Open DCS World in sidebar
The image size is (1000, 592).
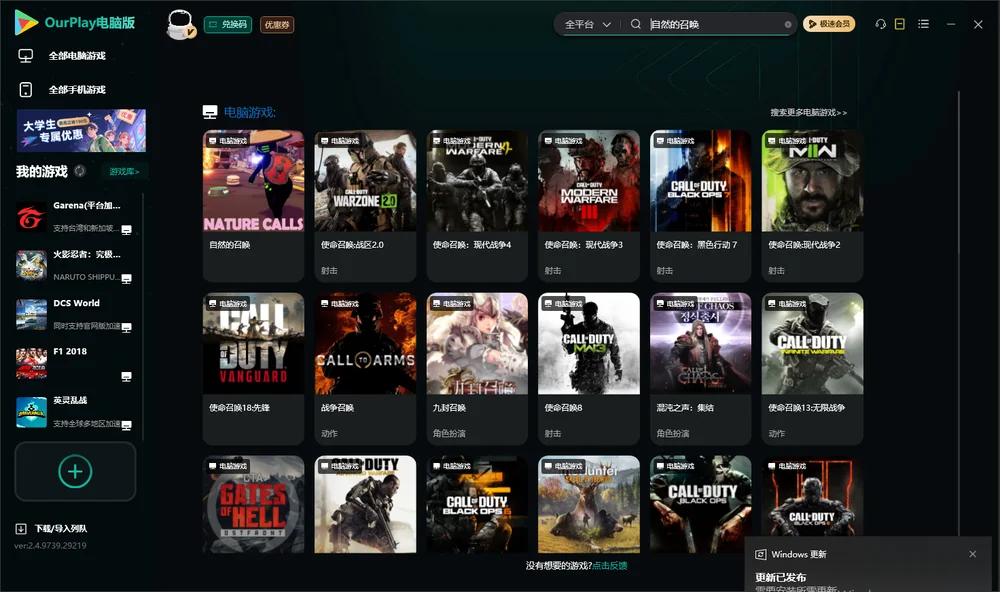point(74,314)
